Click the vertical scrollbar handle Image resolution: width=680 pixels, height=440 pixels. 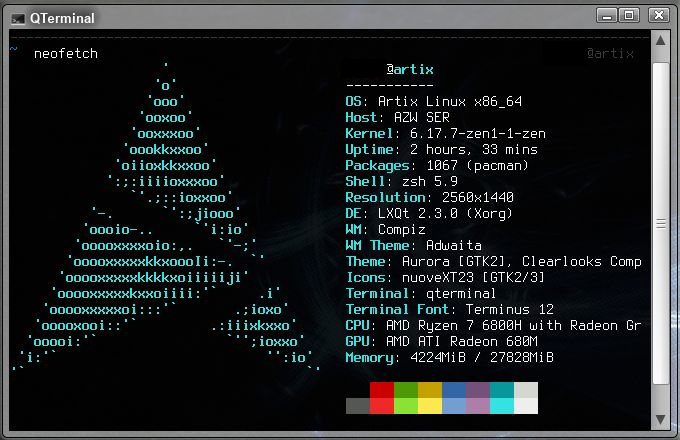click(x=660, y=223)
